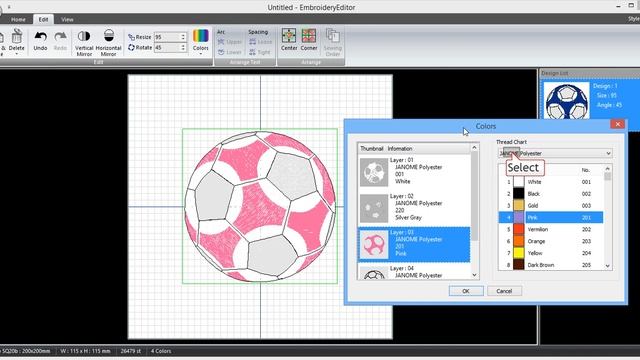Image resolution: width=640 pixels, height=360 pixels.
Task: Click the Thumbnail column header
Action: click(371, 149)
